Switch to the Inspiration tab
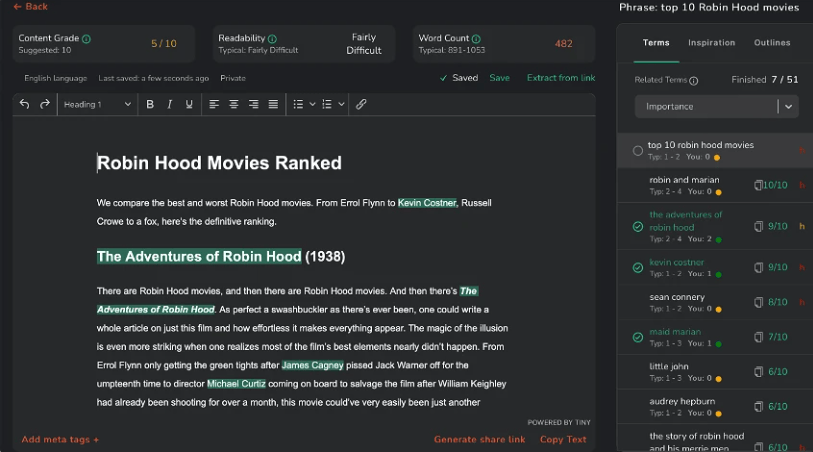813x452 pixels. coord(711,43)
